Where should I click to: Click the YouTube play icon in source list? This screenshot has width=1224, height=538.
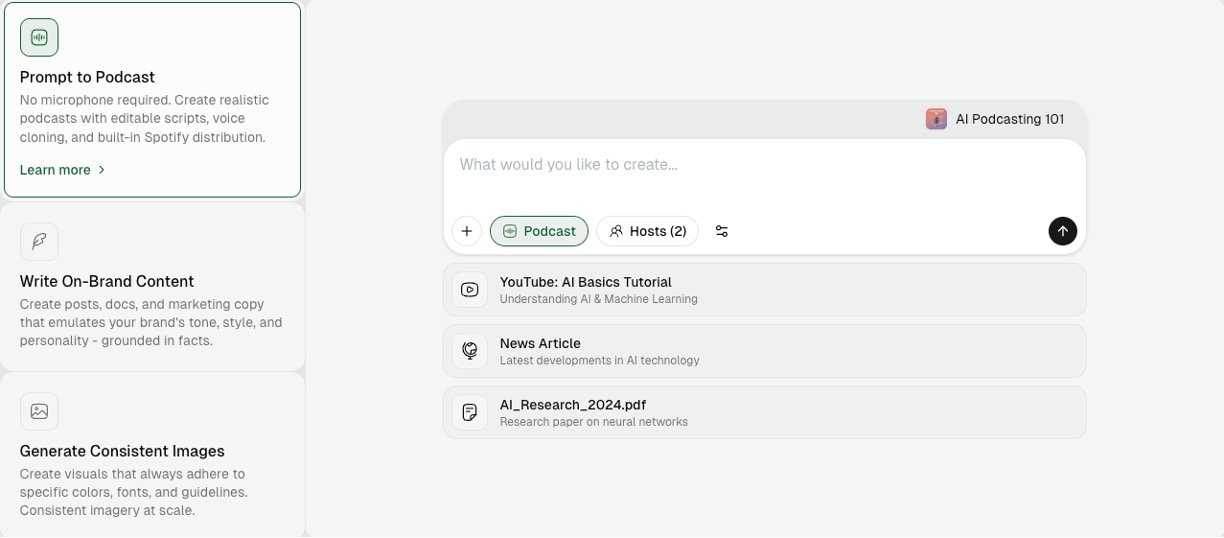click(x=470, y=290)
